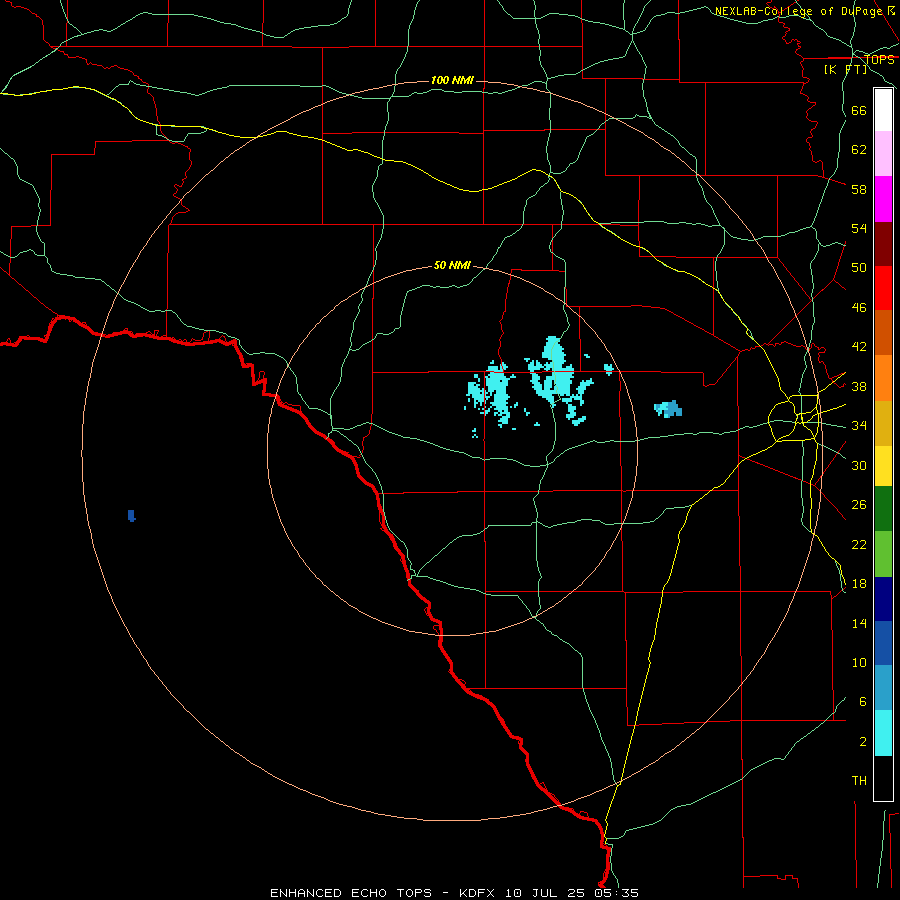The height and width of the screenshot is (900, 900).
Task: Click the legend value "66"
Action: tap(859, 111)
